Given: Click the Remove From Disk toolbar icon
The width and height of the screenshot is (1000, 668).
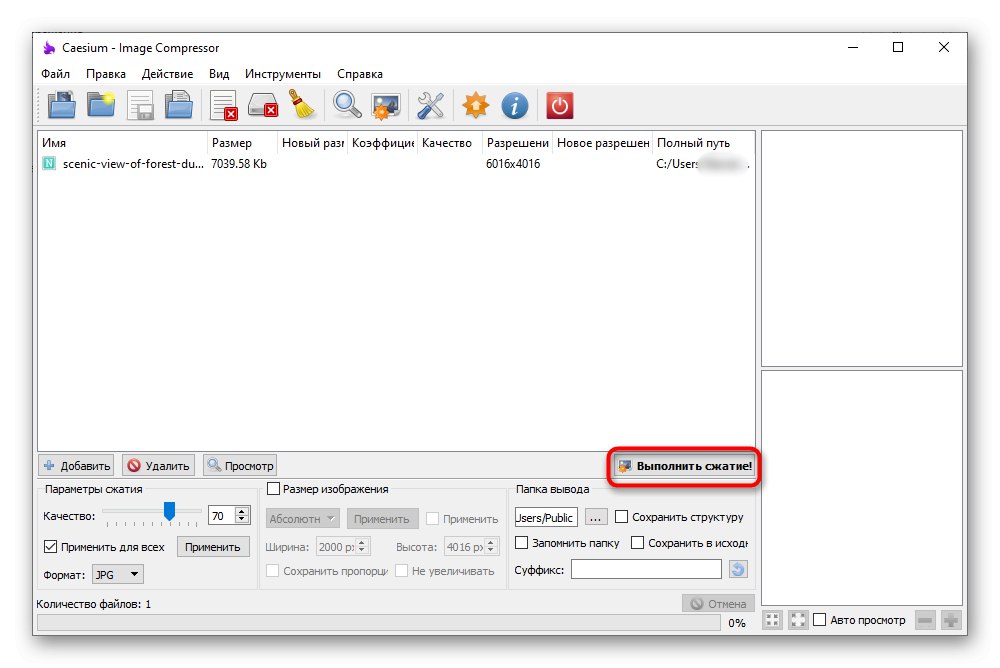Looking at the screenshot, I should click(263, 105).
